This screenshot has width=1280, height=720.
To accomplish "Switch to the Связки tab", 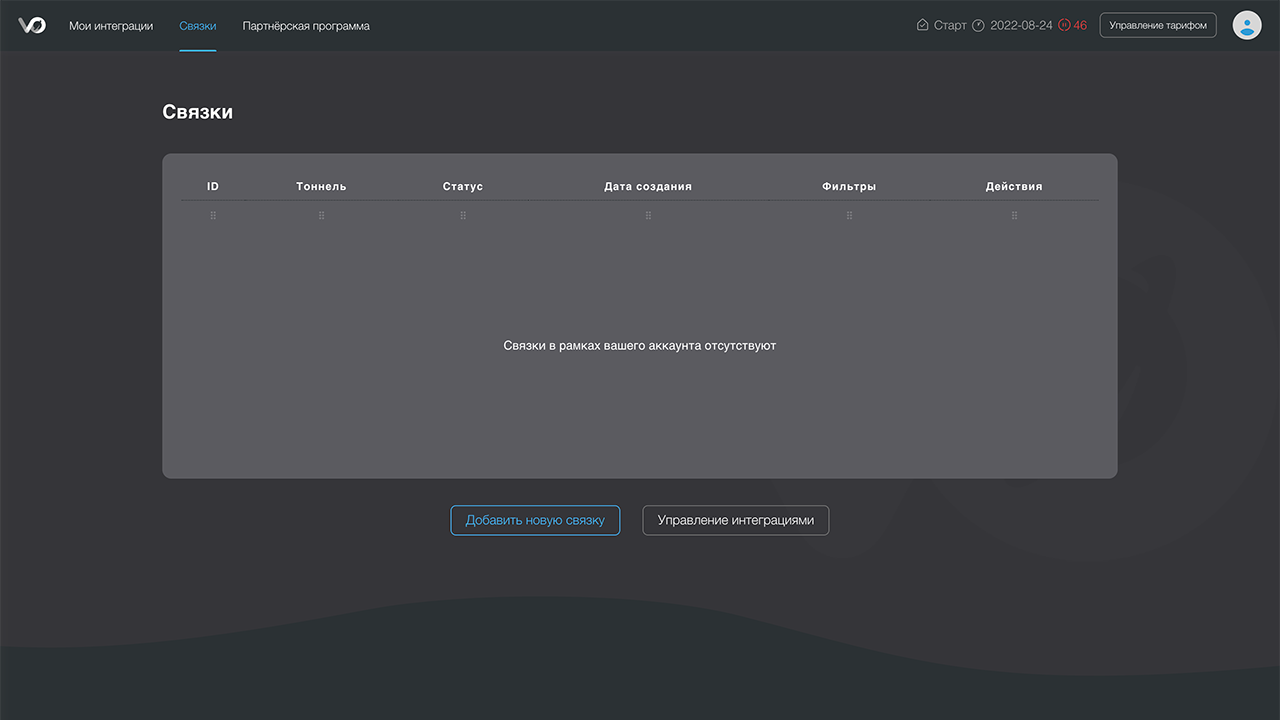I will coord(198,26).
